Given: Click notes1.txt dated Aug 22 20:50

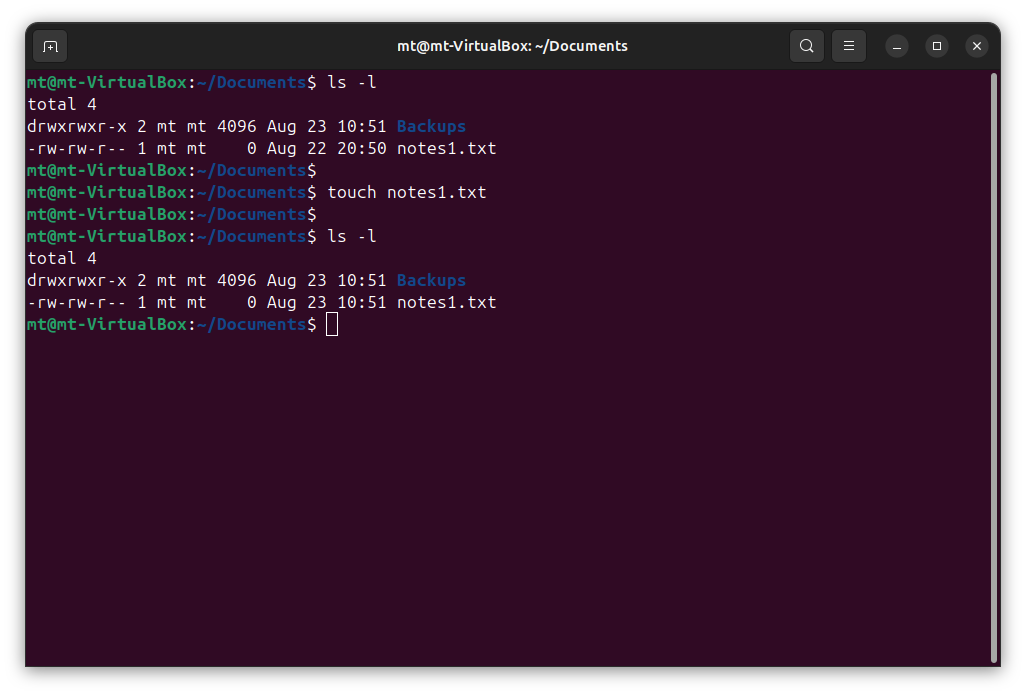Looking at the screenshot, I should point(446,148).
